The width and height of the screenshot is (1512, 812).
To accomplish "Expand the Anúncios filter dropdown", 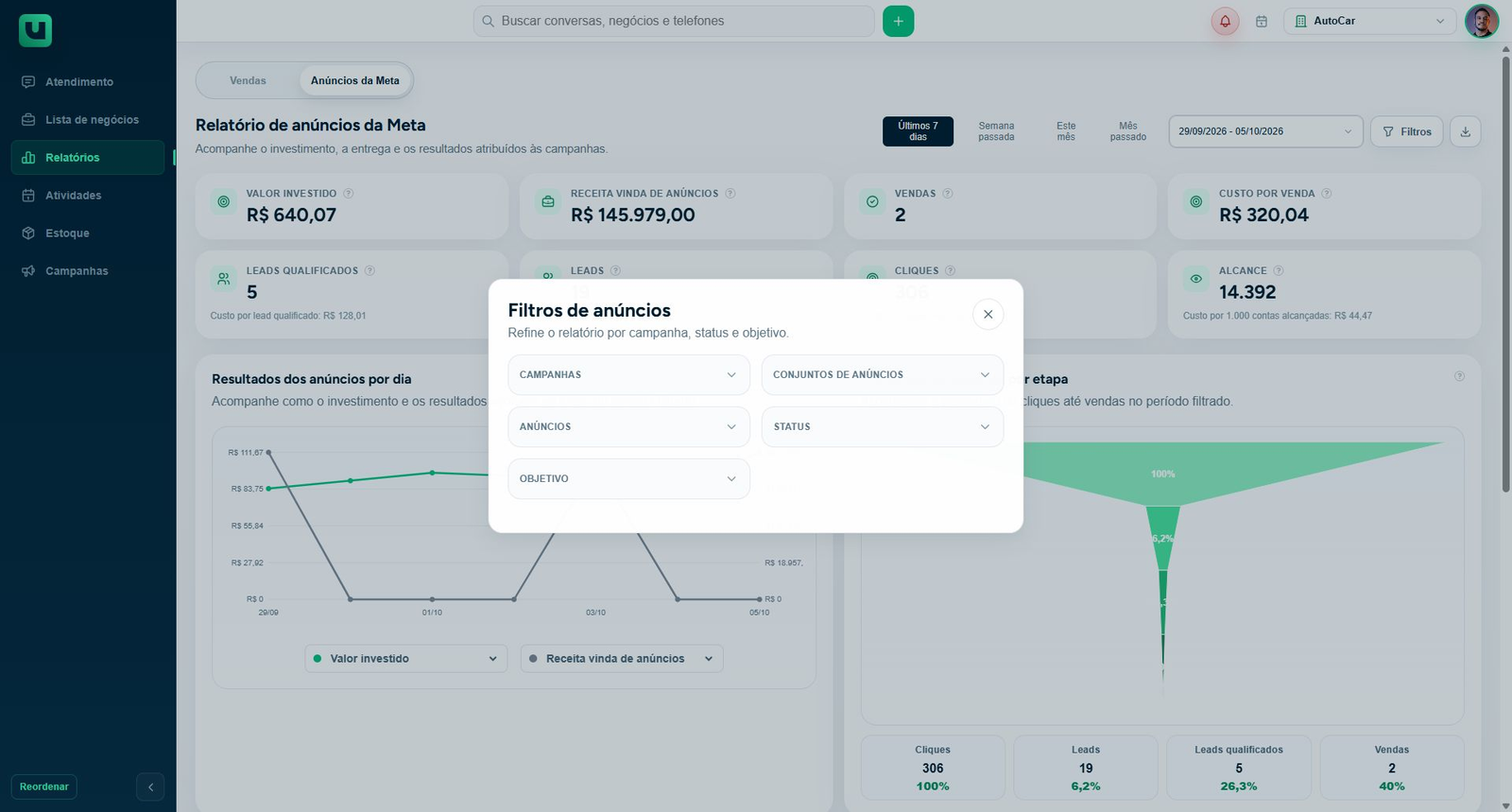I will pyautogui.click(x=628, y=427).
